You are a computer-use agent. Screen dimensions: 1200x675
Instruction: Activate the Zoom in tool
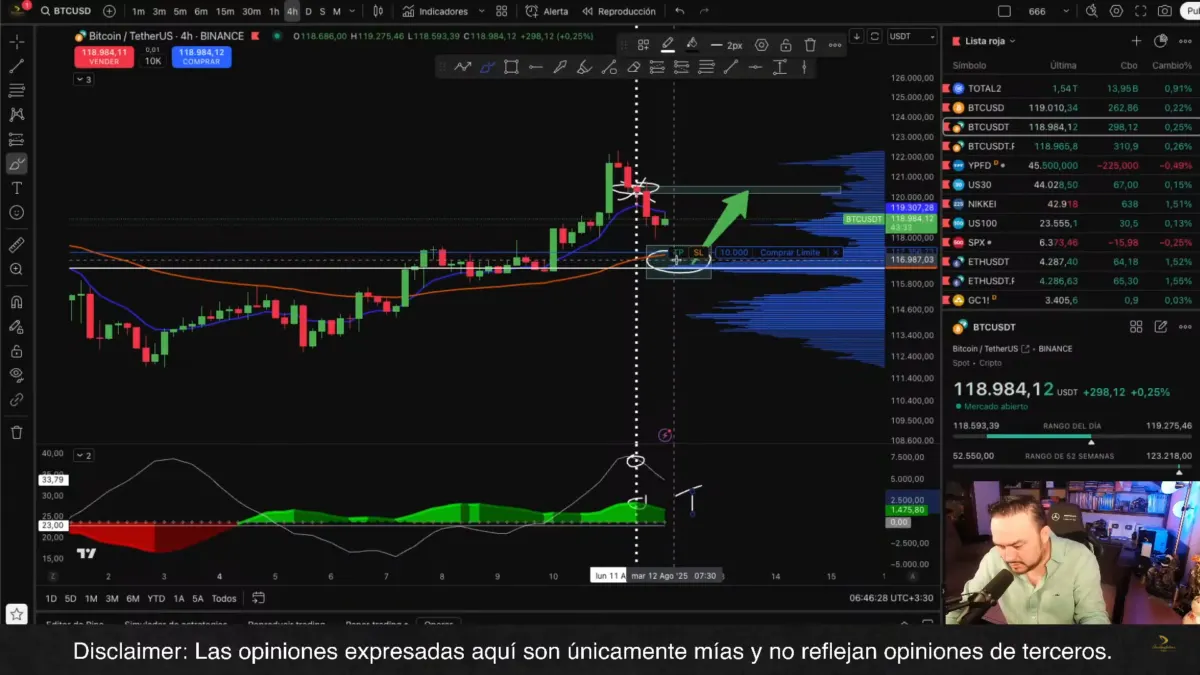coord(17,269)
